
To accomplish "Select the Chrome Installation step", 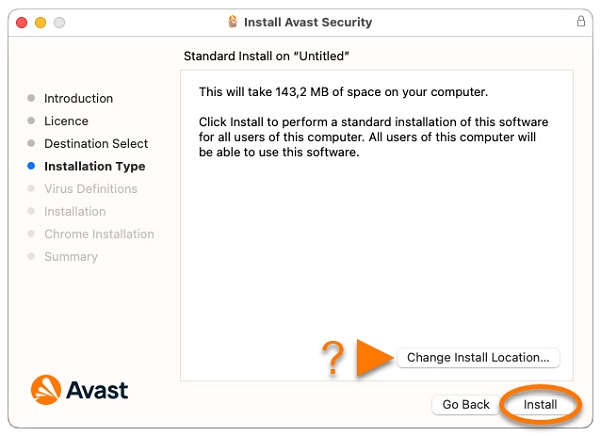I will point(99,234).
